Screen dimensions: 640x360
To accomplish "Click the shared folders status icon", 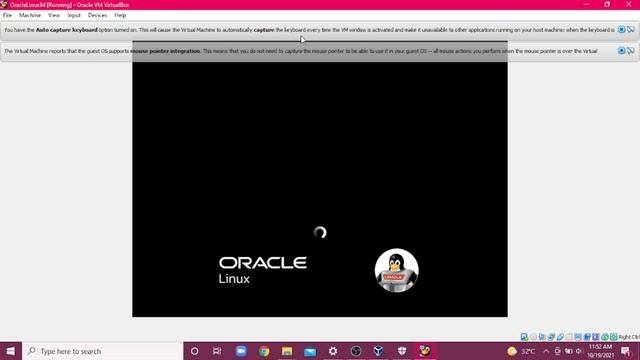I will click(x=569, y=337).
